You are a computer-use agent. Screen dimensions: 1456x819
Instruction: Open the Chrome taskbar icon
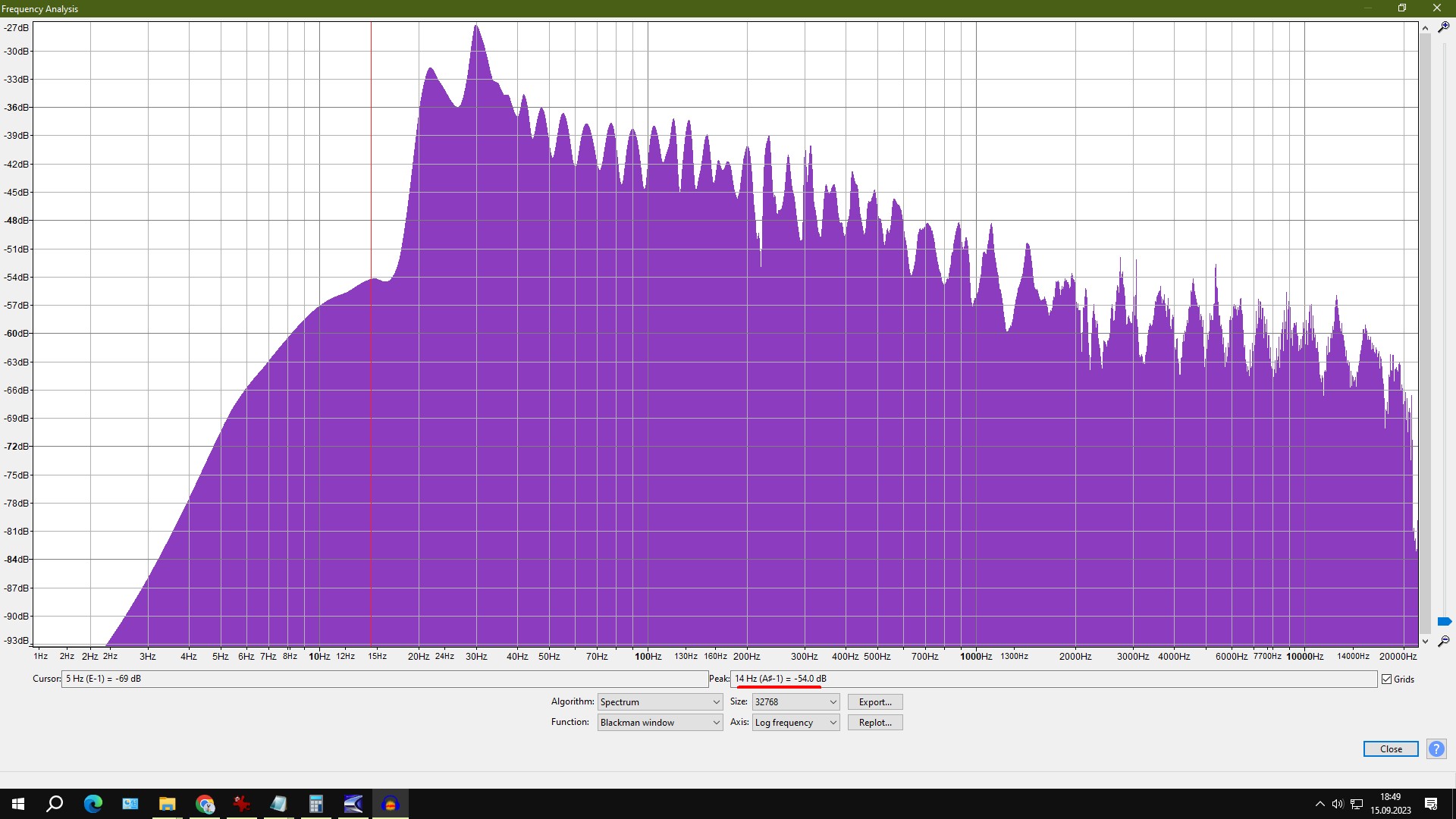click(x=205, y=804)
